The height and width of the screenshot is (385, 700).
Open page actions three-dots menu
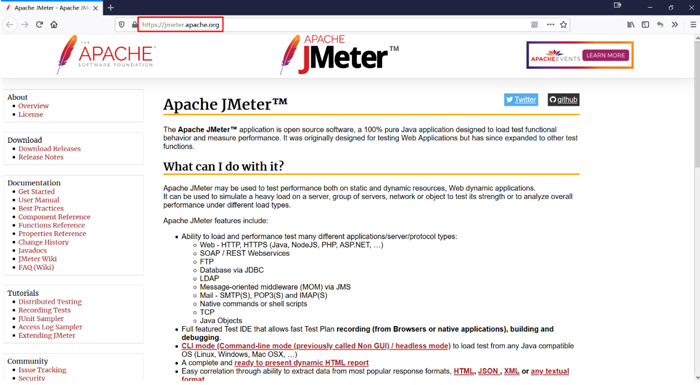tap(550, 25)
